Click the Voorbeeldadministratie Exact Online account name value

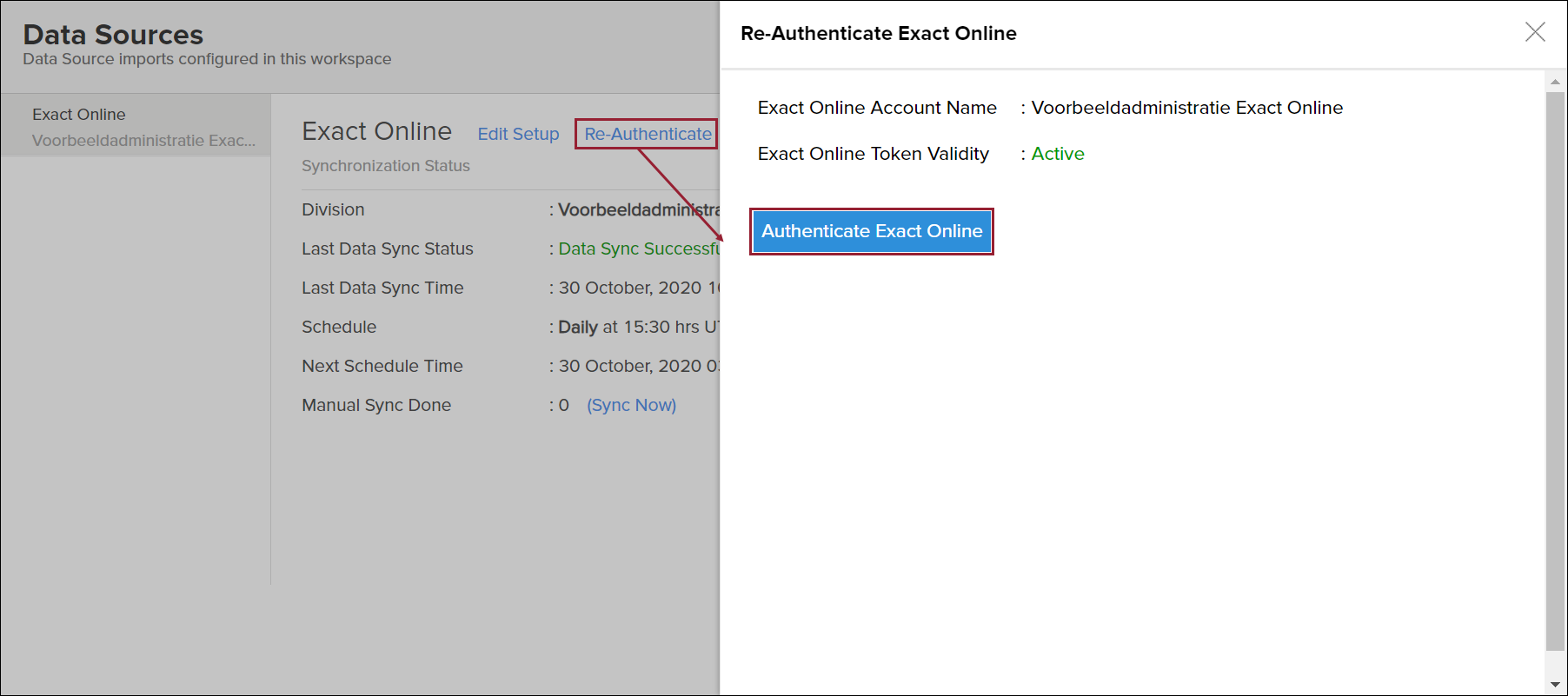pos(1187,108)
